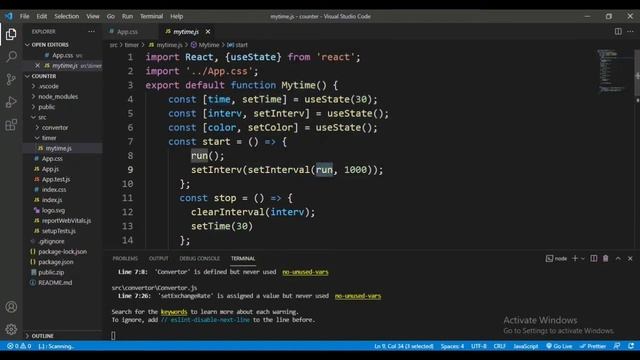Click the Prettier status bar item
The height and width of the screenshot is (360, 640).
pyautogui.click(x=593, y=346)
